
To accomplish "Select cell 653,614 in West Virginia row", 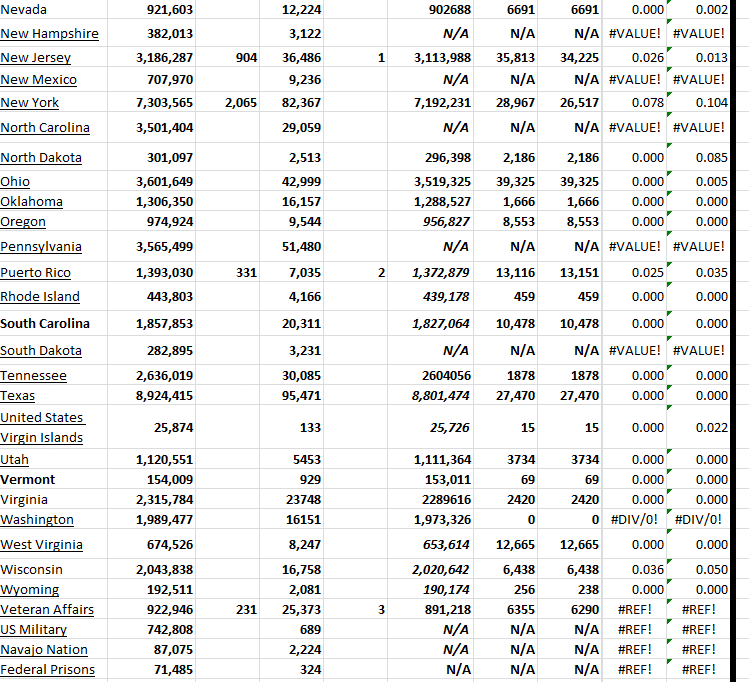I will click(430, 544).
